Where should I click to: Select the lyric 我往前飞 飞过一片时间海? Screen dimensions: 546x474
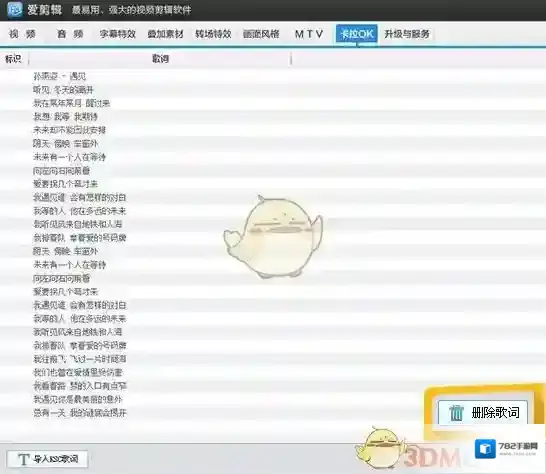pos(80,359)
